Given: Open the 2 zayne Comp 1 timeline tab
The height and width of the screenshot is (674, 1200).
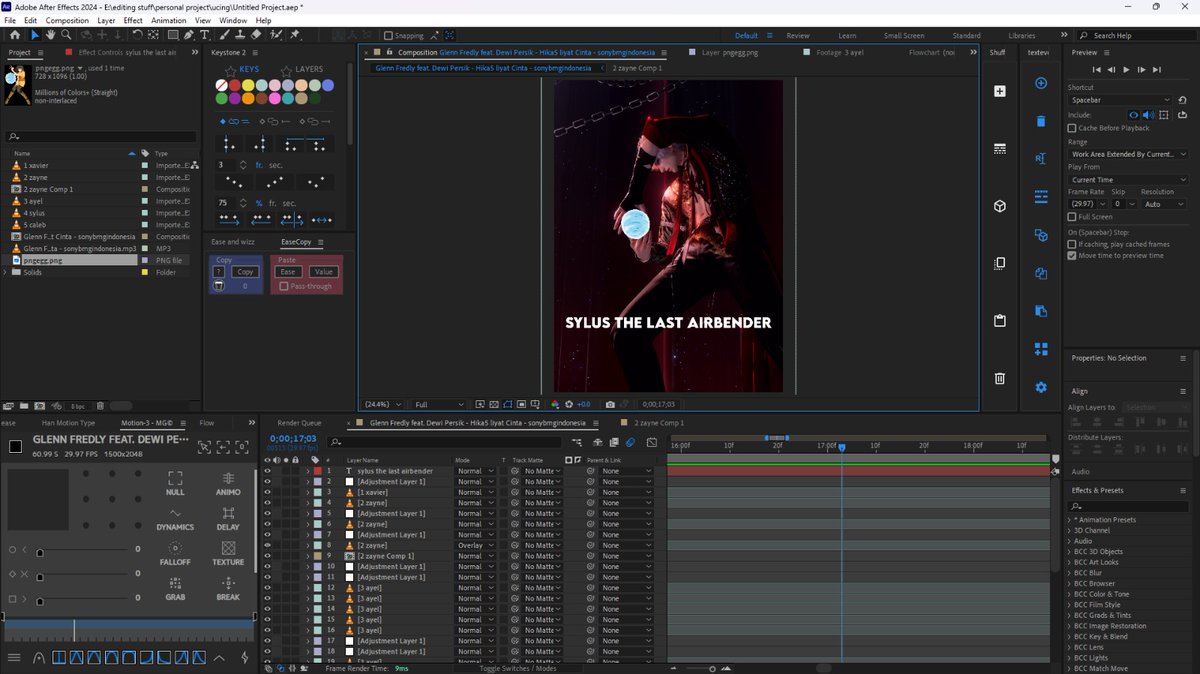Looking at the screenshot, I should [x=657, y=423].
